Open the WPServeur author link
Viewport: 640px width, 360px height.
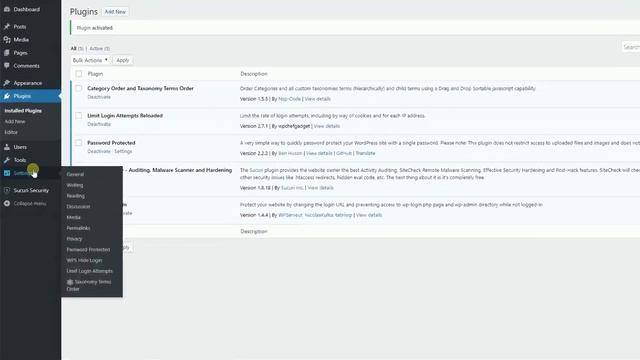(290, 215)
